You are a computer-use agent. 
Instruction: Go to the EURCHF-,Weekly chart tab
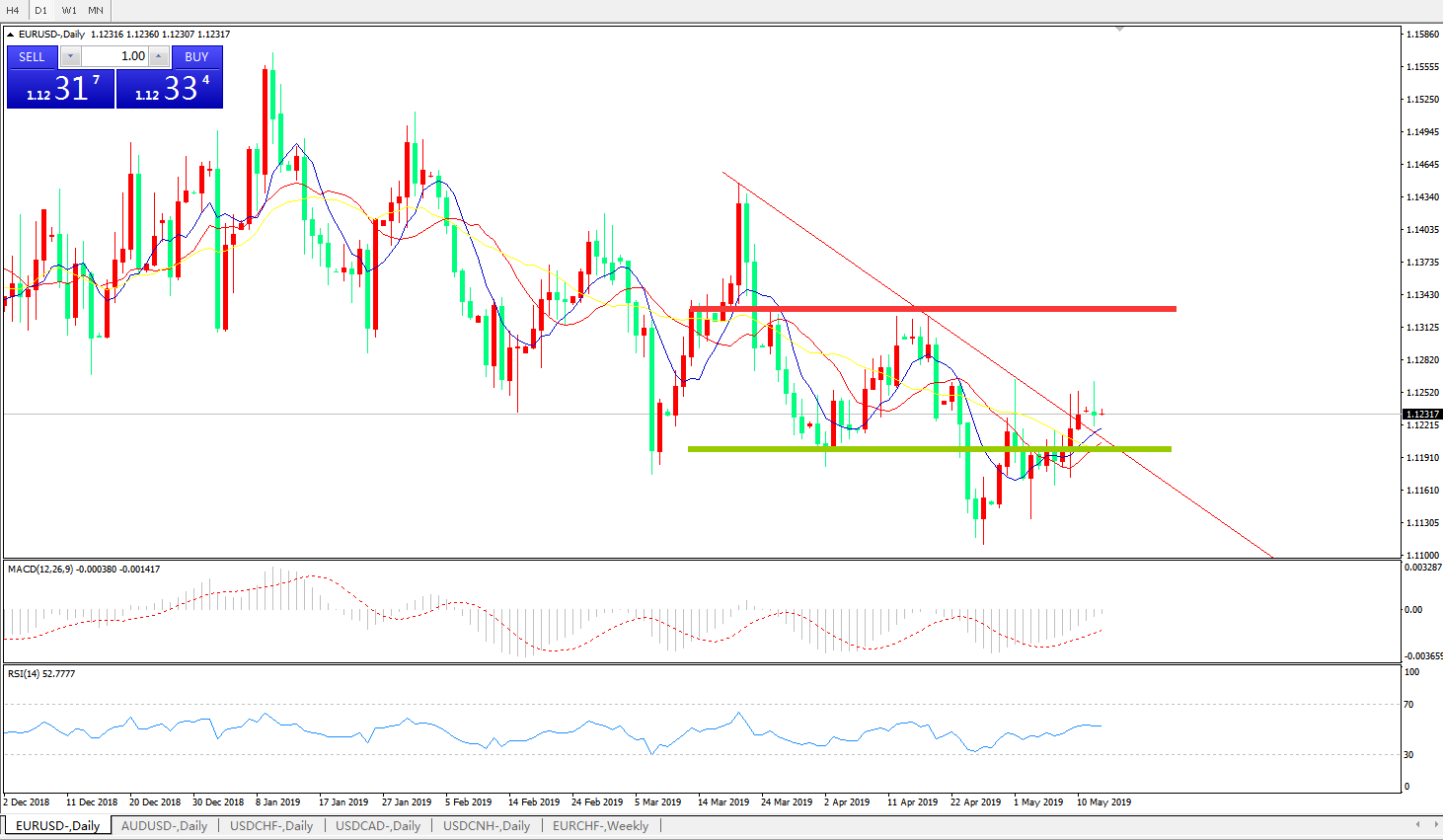pos(600,826)
